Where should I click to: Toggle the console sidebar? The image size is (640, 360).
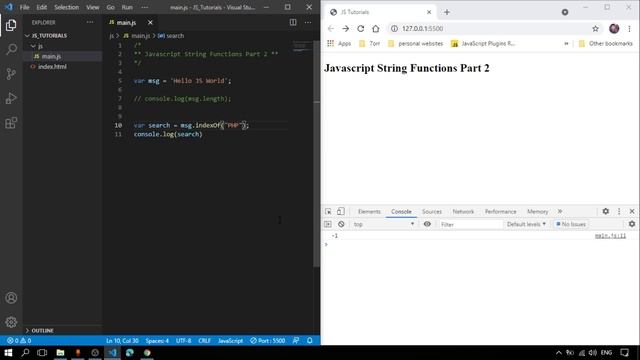pos(328,224)
